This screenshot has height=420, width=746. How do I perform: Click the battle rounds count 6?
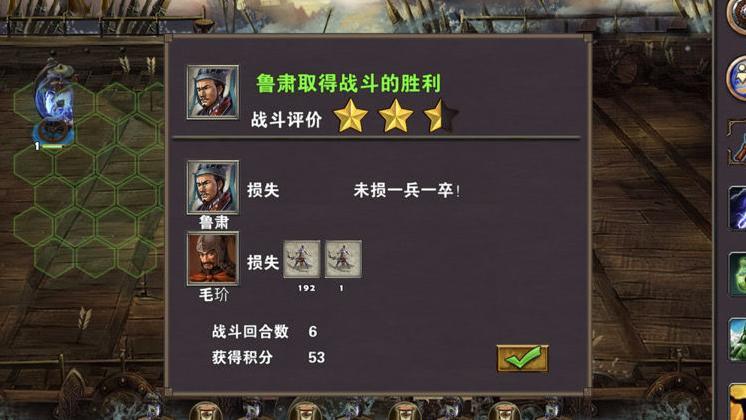tap(313, 332)
